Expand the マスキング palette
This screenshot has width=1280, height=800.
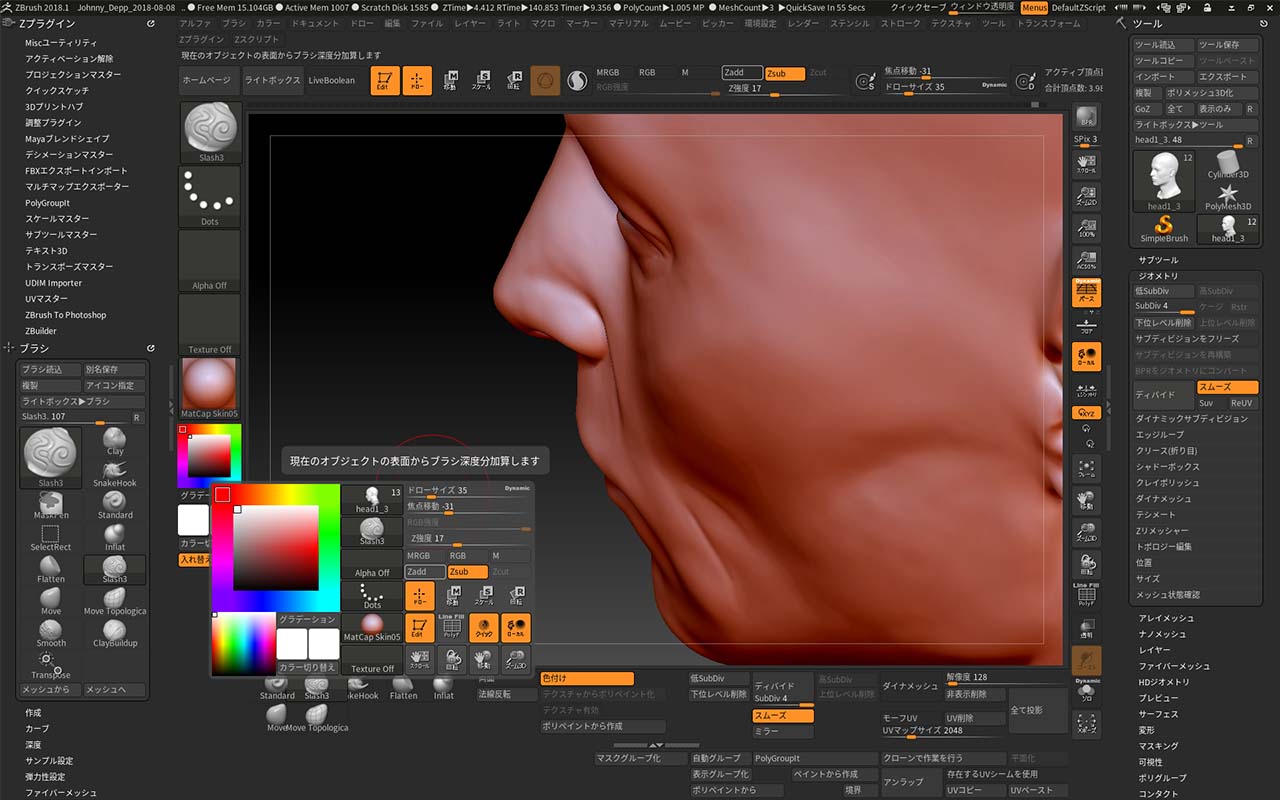[1158, 746]
